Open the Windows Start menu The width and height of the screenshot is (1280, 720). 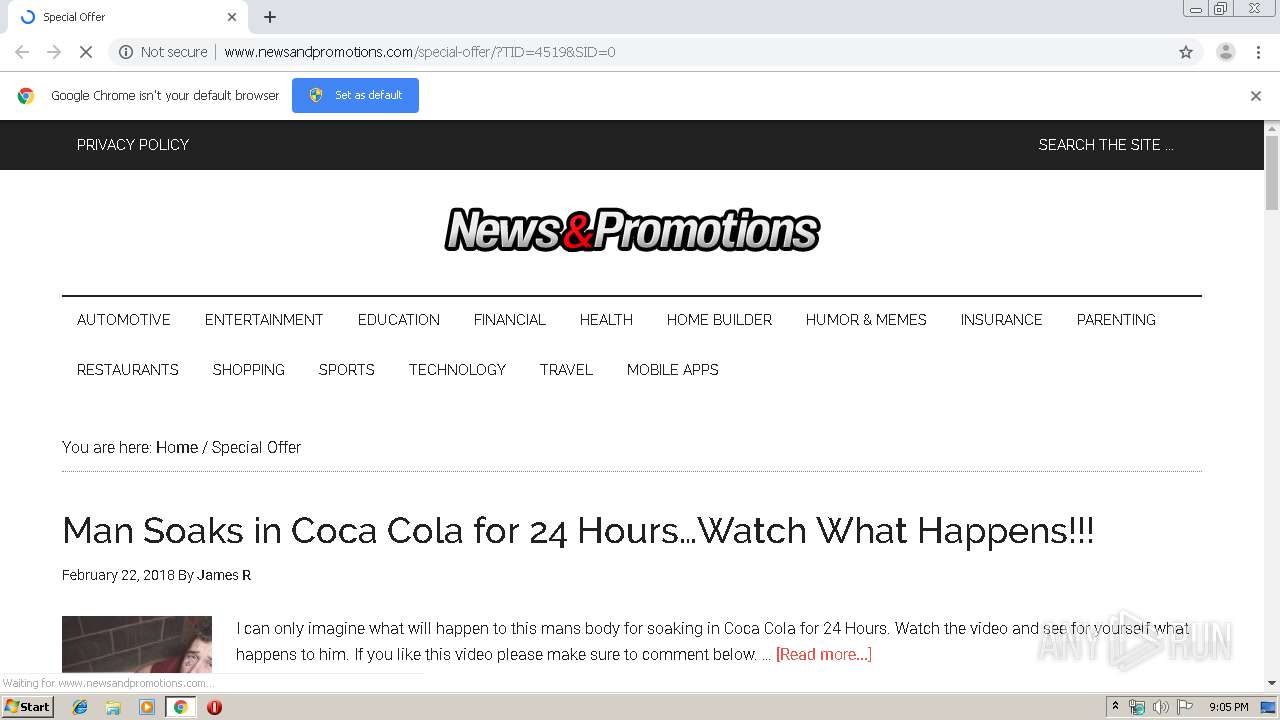coord(28,707)
